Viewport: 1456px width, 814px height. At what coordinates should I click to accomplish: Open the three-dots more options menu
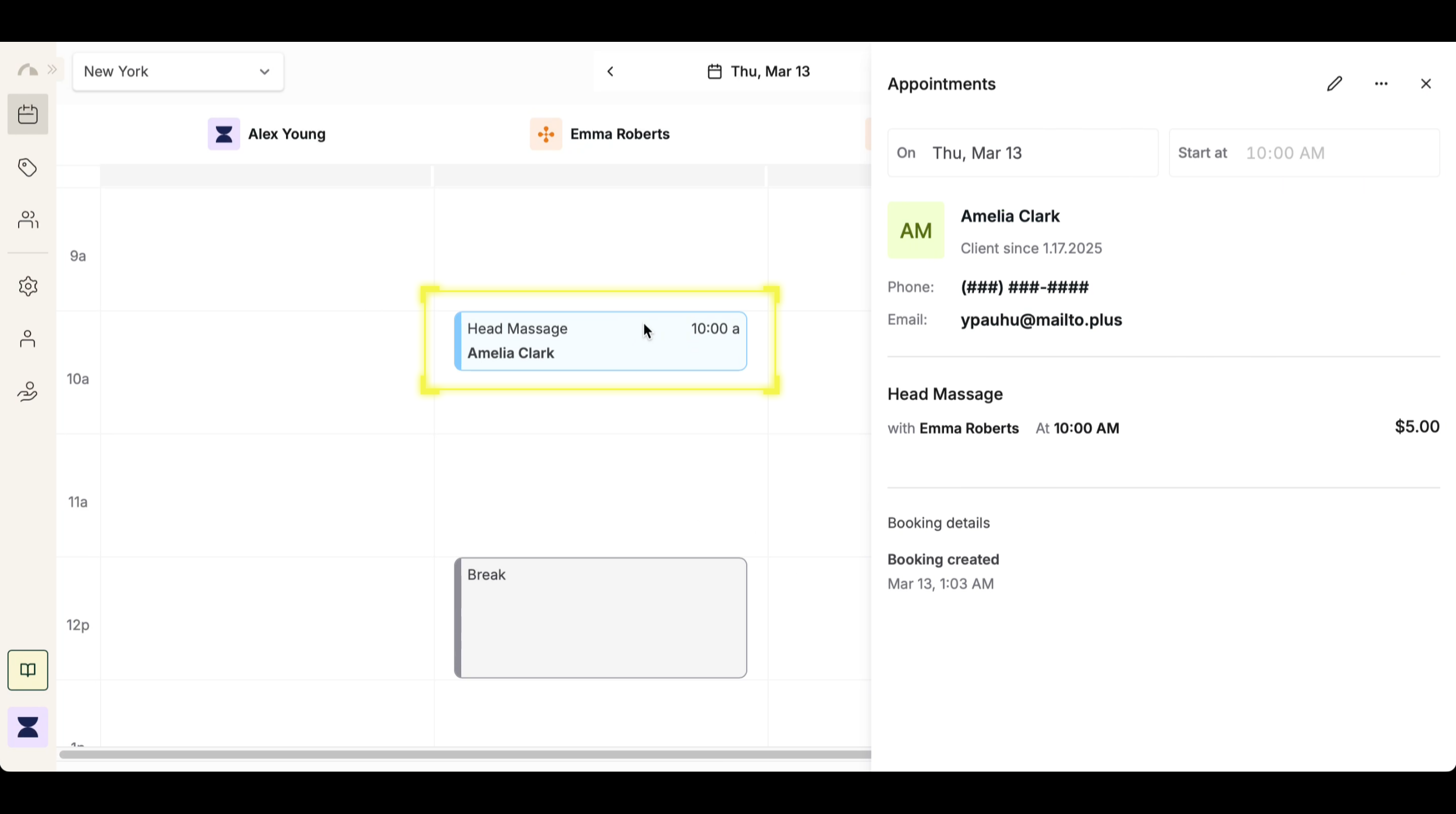pos(1381,84)
